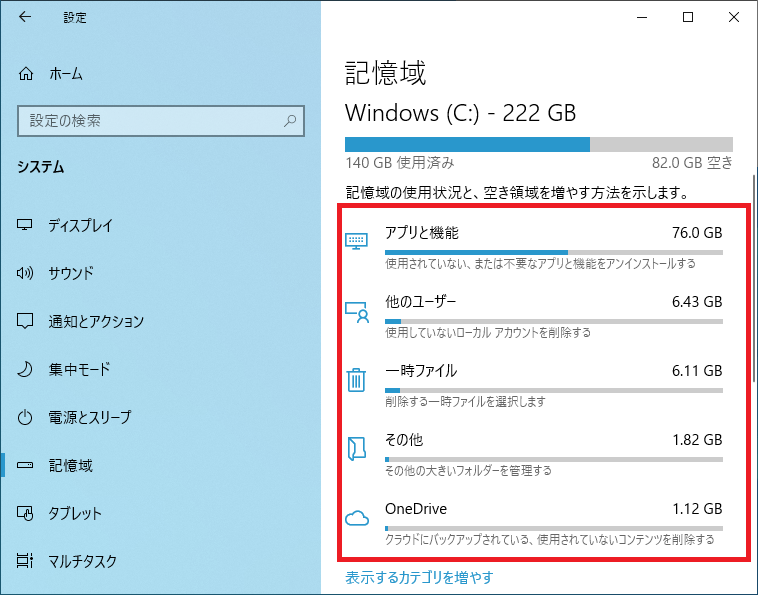Click the ホーム house icon
The image size is (758, 595).
(26, 74)
